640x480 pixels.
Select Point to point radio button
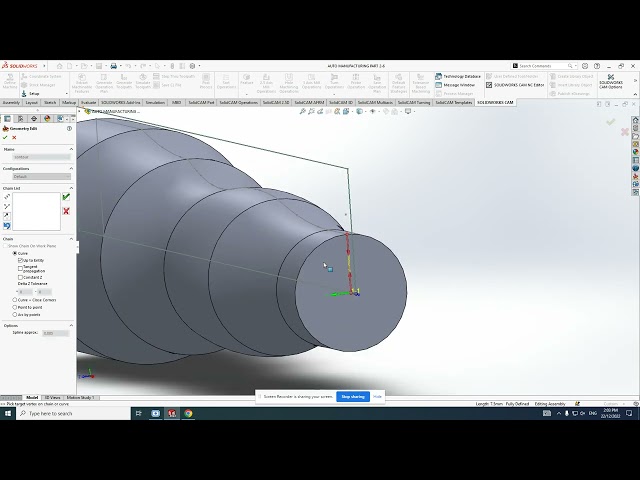15,307
